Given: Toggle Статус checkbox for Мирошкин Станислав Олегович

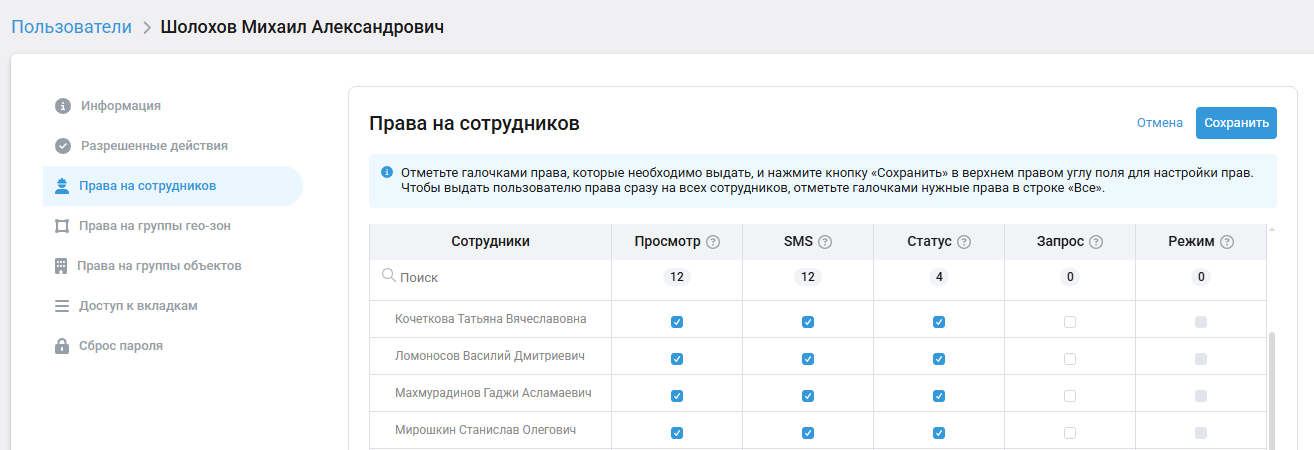Looking at the screenshot, I should pos(939,433).
